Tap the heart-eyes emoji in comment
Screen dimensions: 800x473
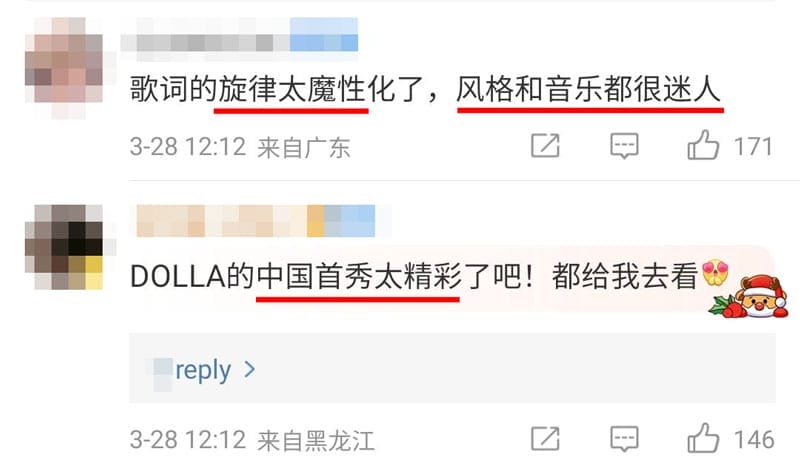click(x=715, y=273)
